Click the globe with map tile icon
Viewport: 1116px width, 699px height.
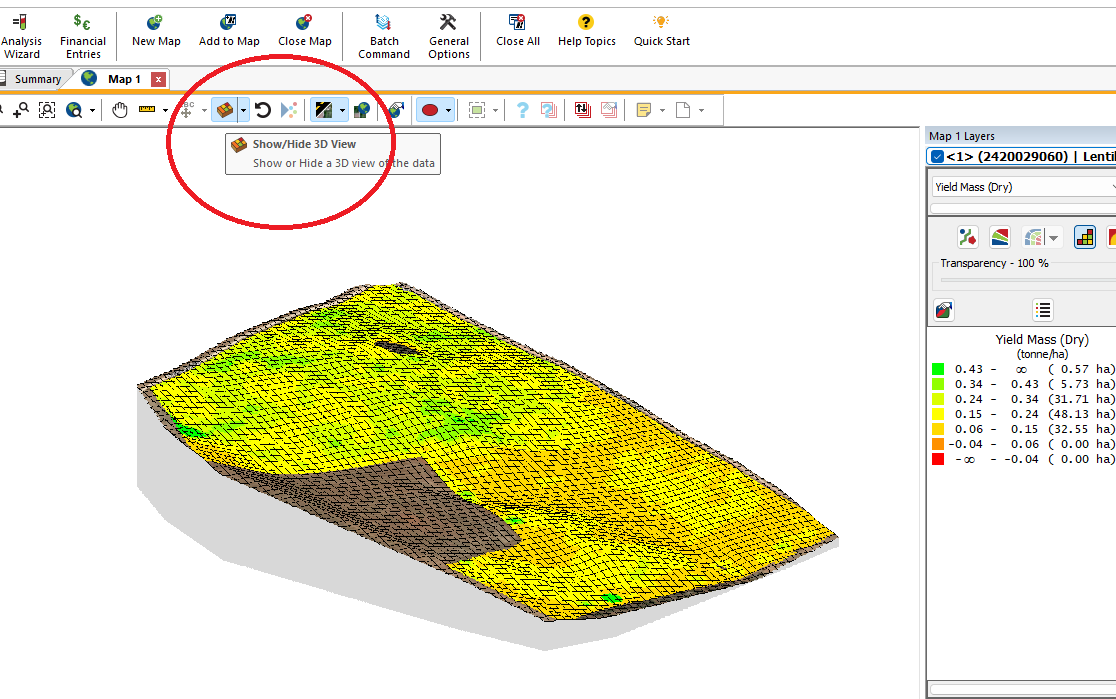[362, 110]
